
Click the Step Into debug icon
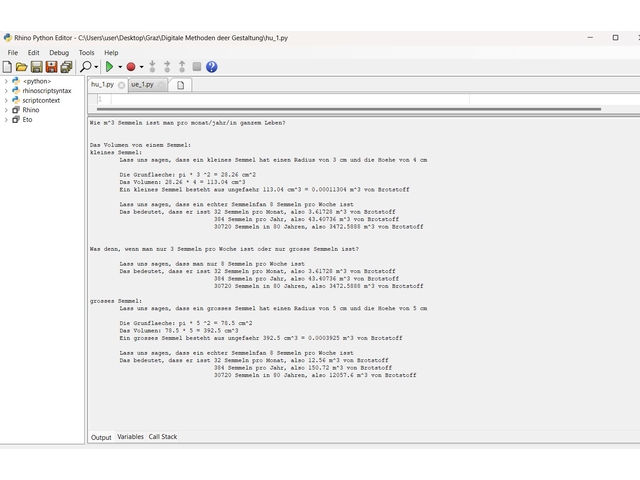[153, 66]
